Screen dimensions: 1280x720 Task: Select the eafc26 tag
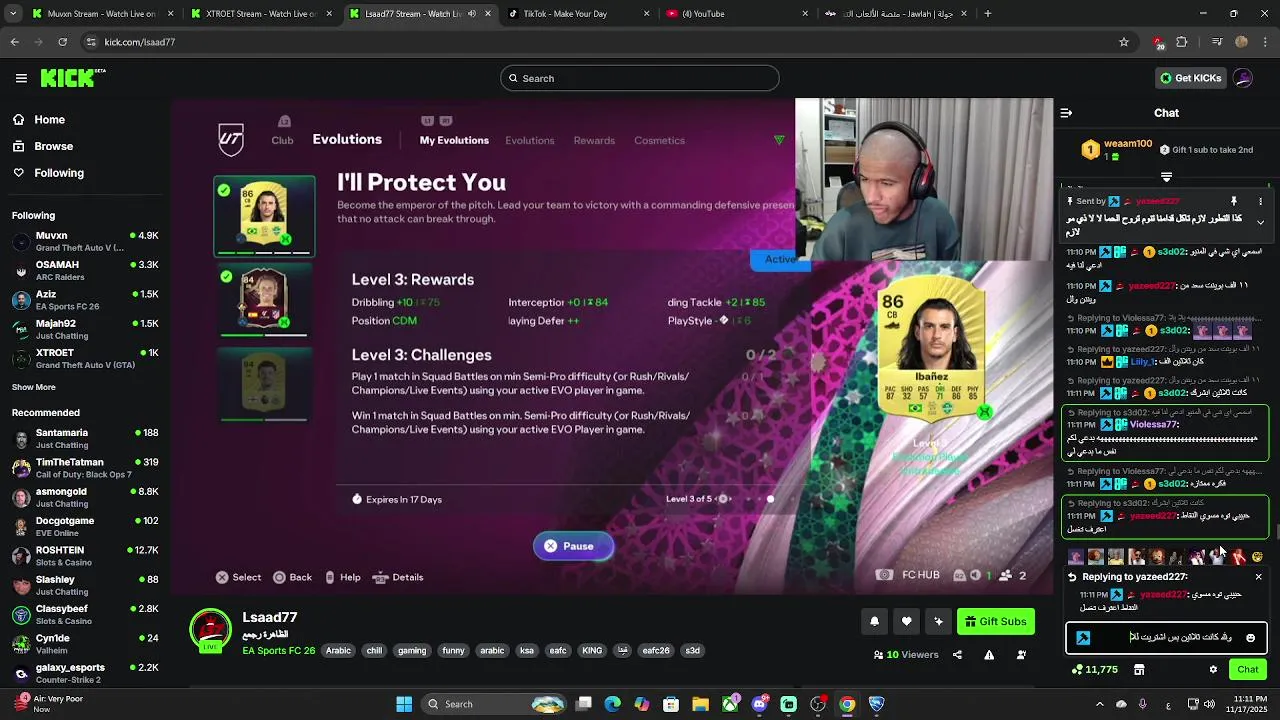coord(656,650)
